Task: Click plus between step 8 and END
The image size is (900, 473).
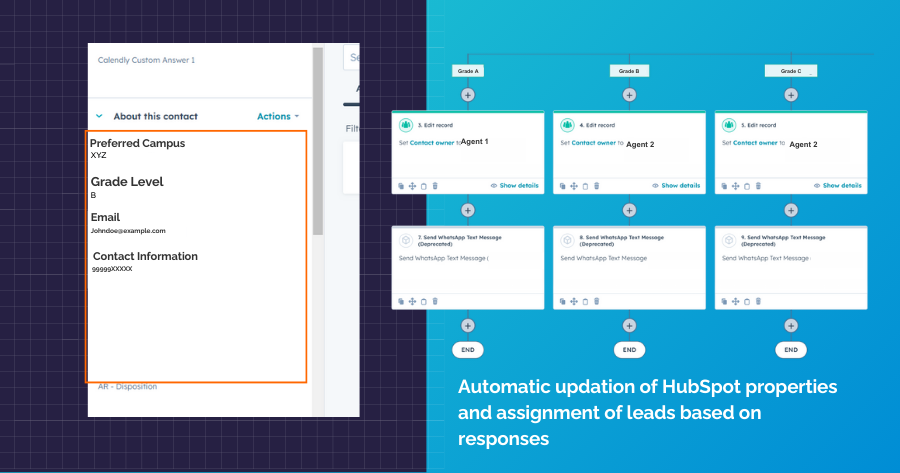Action: (630, 325)
